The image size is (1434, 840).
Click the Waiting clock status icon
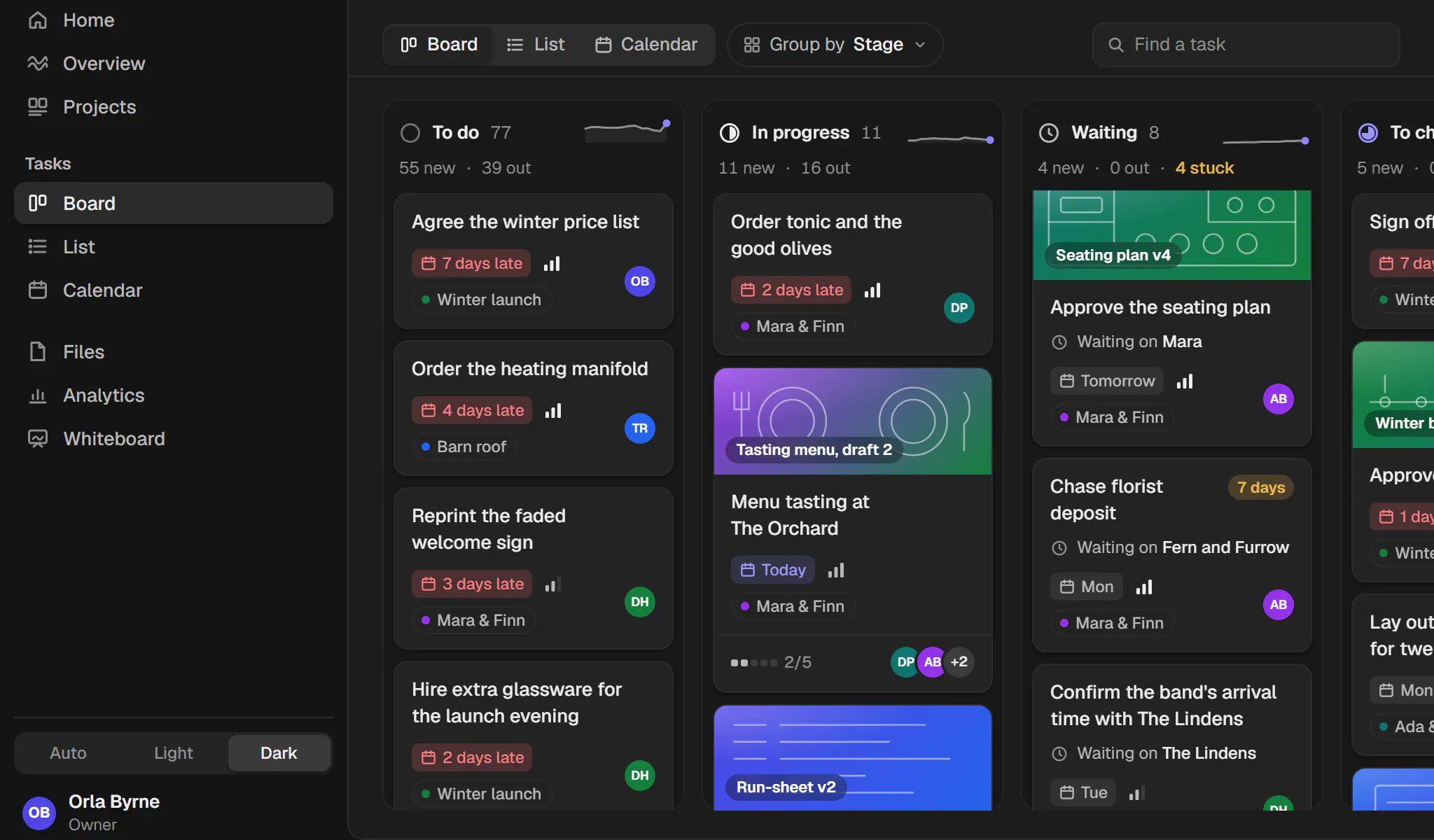[1048, 133]
